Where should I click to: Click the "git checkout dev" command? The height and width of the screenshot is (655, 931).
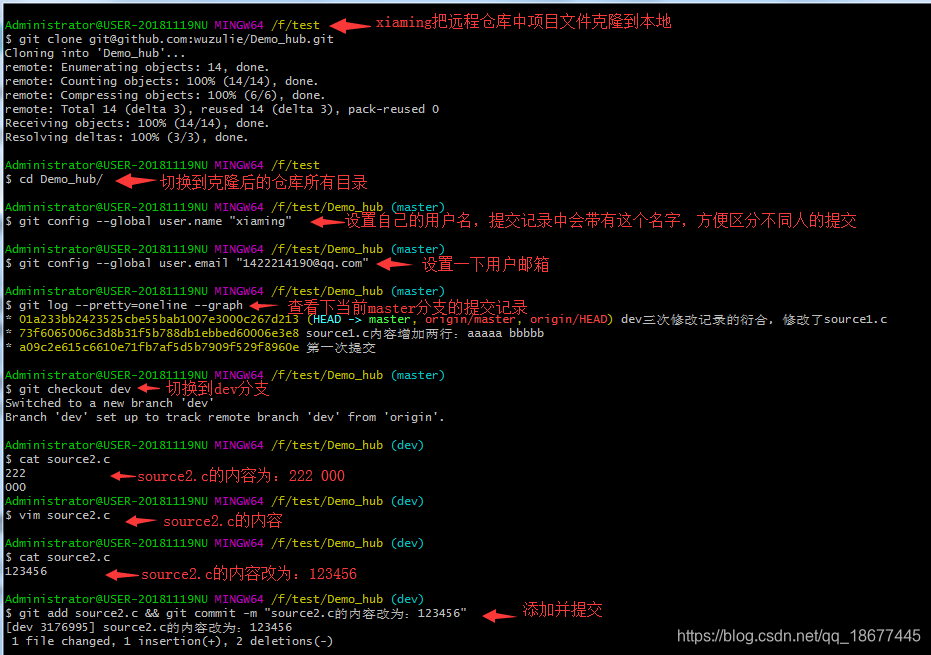68,389
